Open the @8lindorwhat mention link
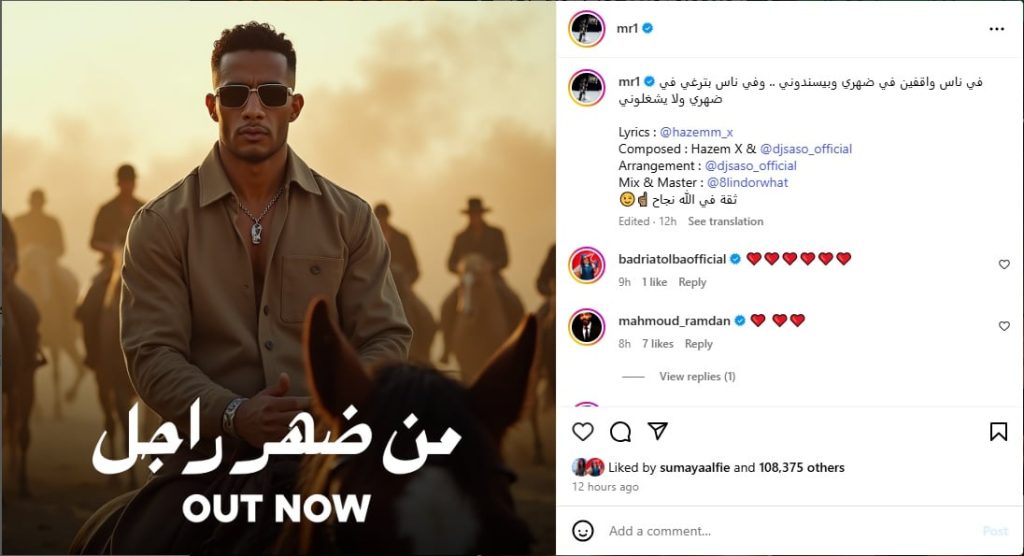Screen dimensions: 1024x556 pyautogui.click(x=747, y=182)
